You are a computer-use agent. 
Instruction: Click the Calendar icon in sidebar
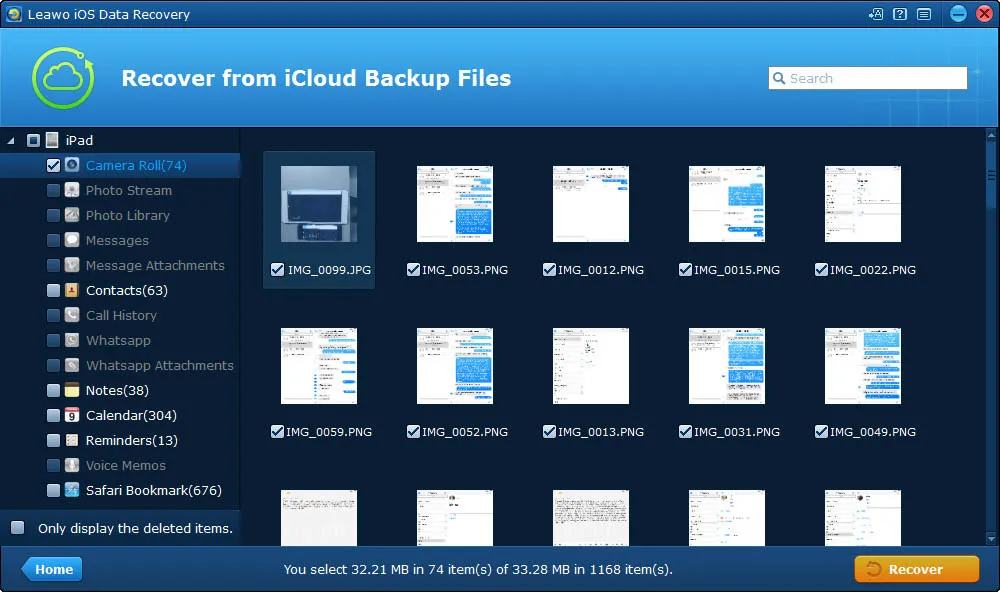pyautogui.click(x=72, y=415)
